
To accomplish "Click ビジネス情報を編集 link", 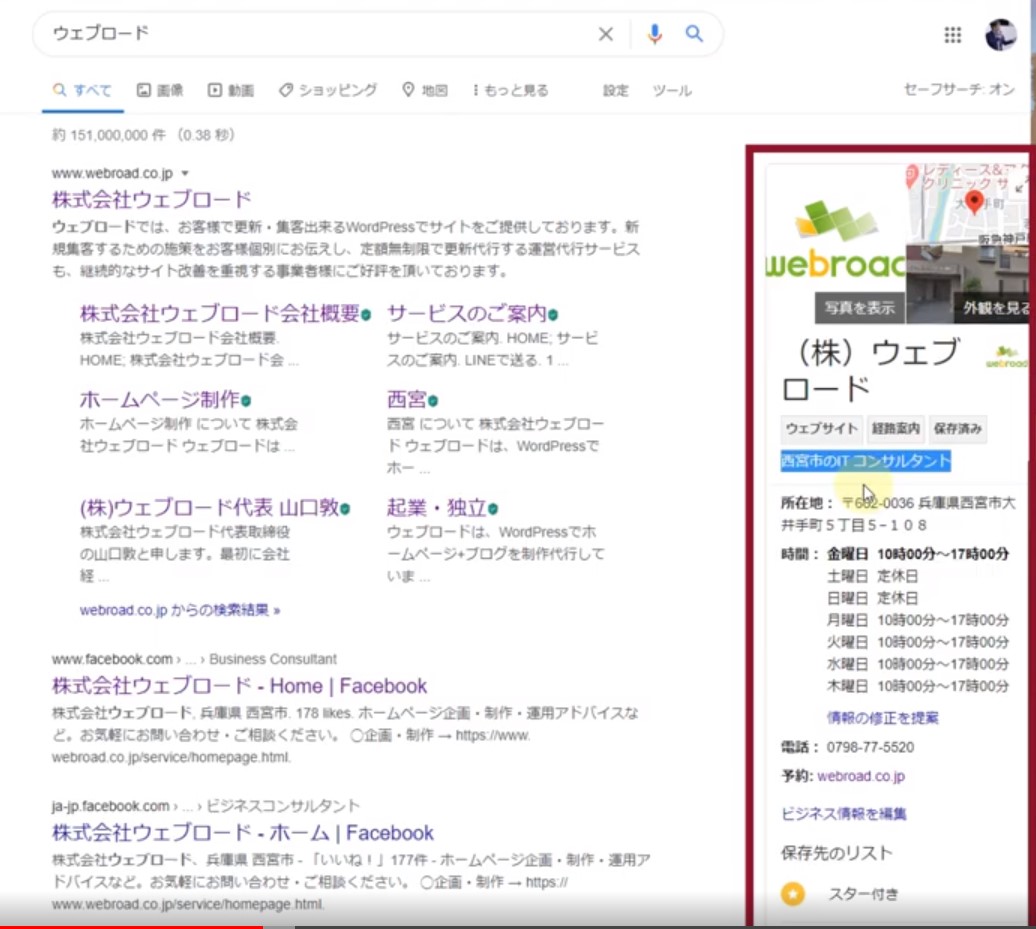I will (x=844, y=814).
